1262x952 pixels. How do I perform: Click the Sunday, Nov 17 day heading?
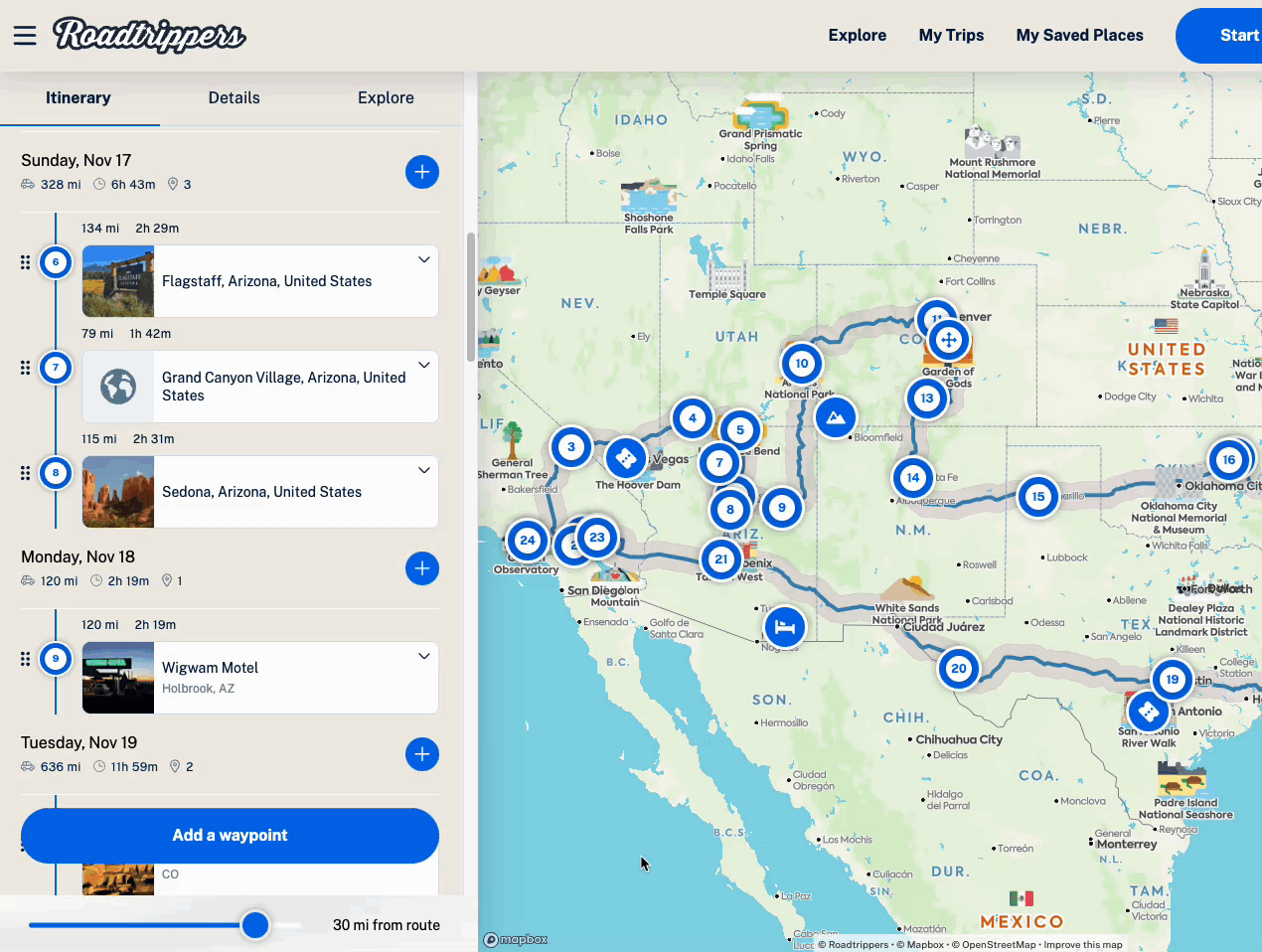77,160
